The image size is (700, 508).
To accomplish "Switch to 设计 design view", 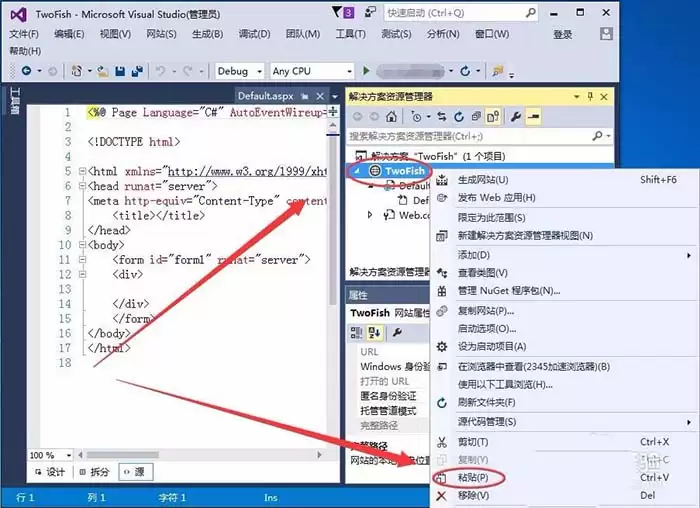I will tap(50, 472).
